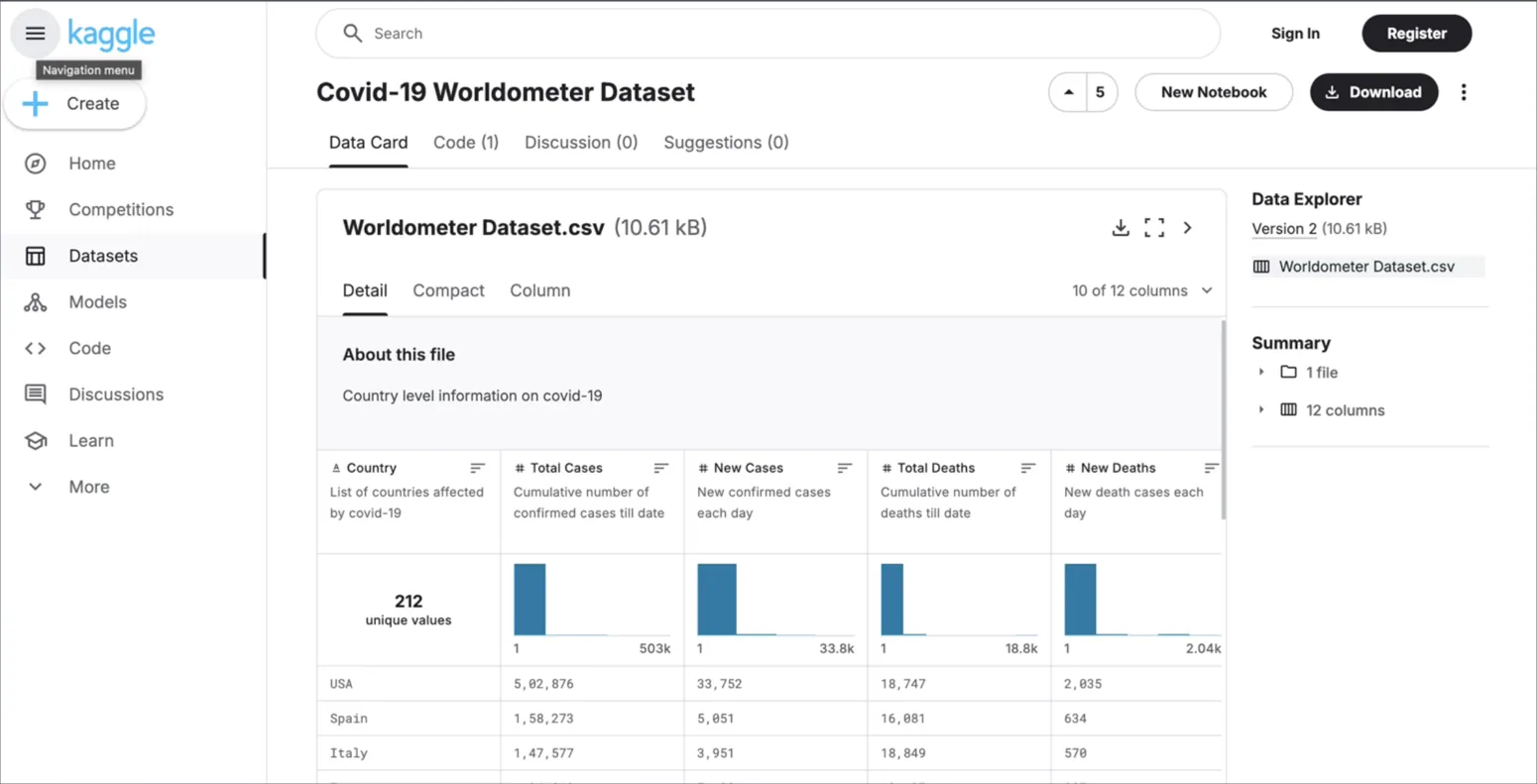
Task: Switch to the Discussion (0) tab
Action: click(x=581, y=143)
